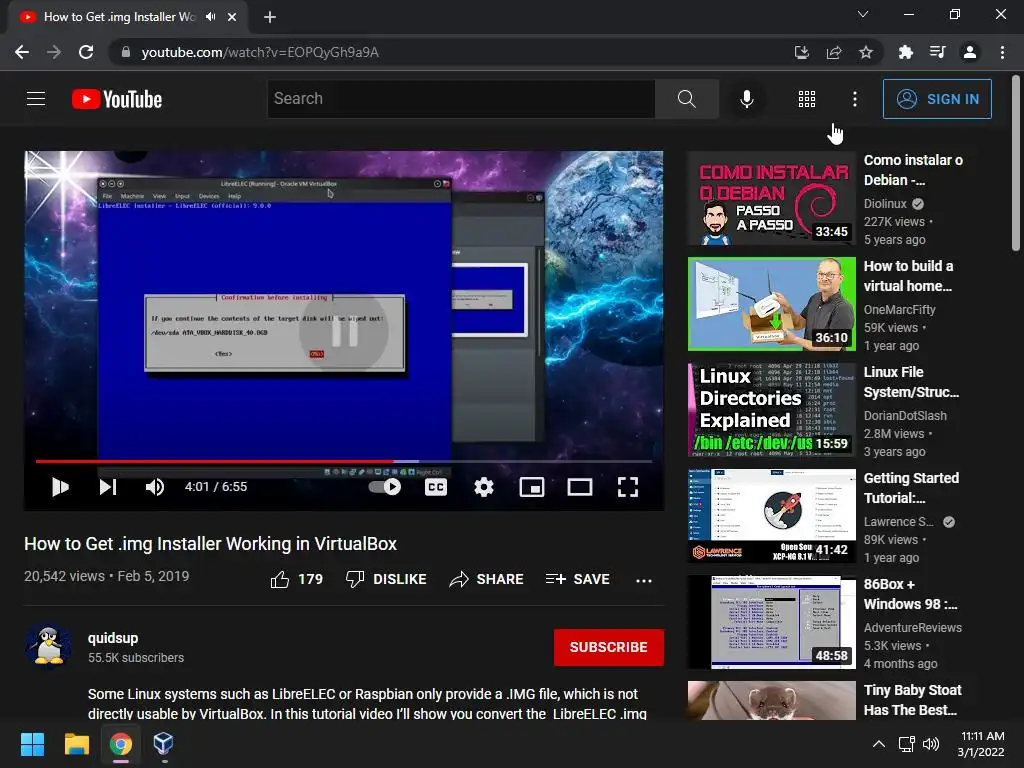Open system volume tray icon

click(x=931, y=744)
